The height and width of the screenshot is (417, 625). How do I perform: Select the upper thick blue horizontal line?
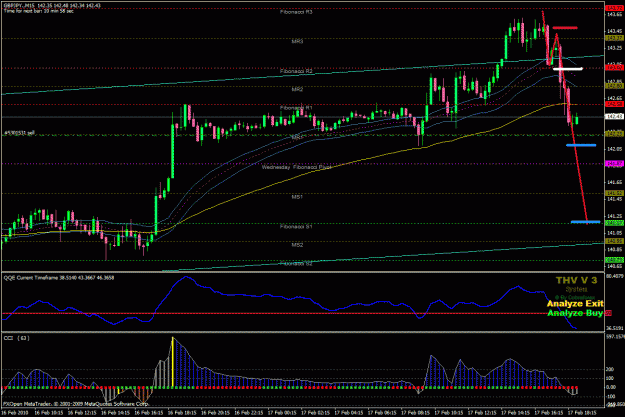[x=581, y=145]
